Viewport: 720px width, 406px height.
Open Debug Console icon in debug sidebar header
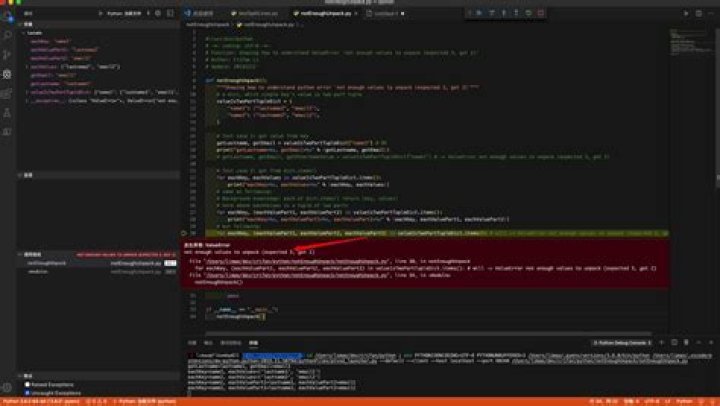coord(170,13)
